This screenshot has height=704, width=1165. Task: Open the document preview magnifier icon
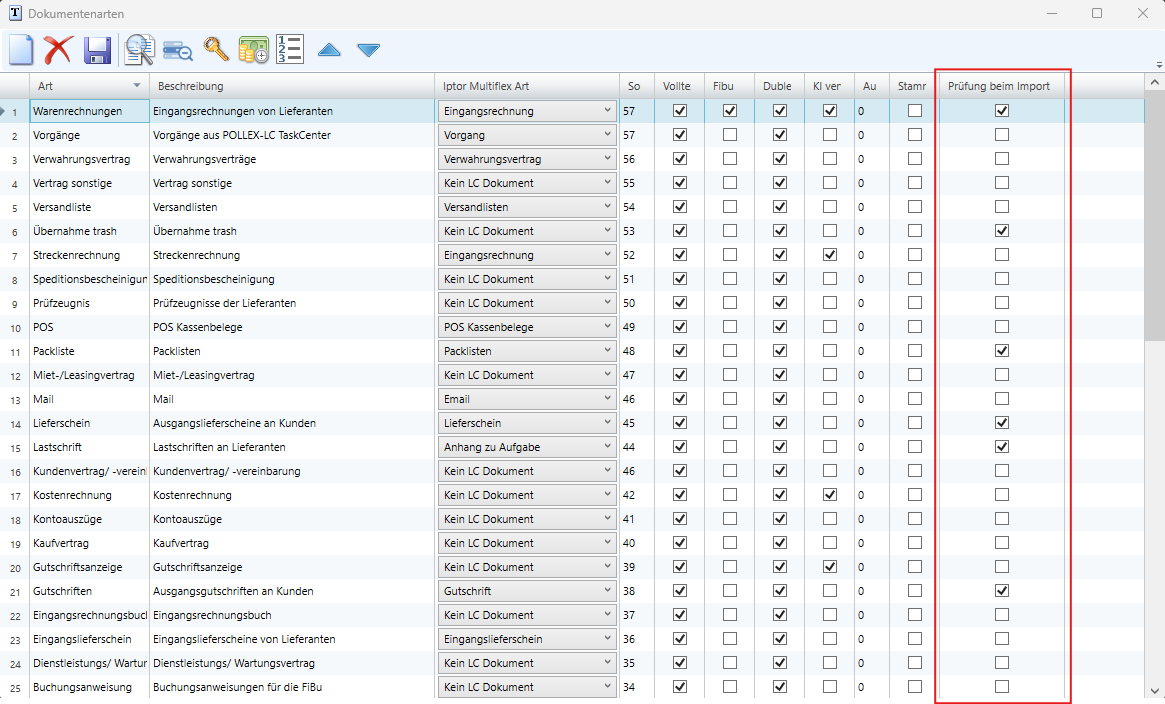click(x=139, y=50)
